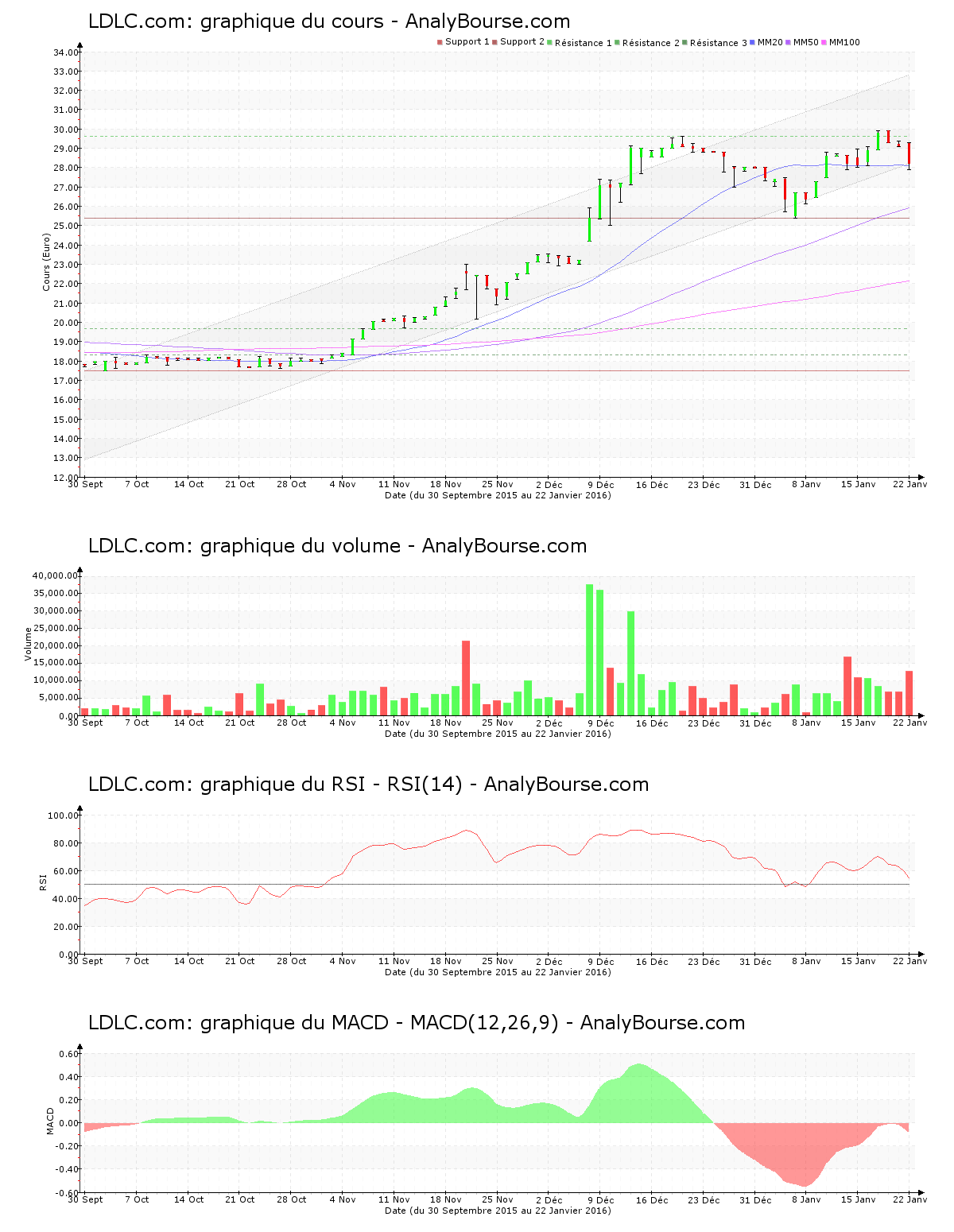The image size is (954, 1232).
Task: Click the 20,000.00 tick on volume chart
Action: (x=56, y=645)
